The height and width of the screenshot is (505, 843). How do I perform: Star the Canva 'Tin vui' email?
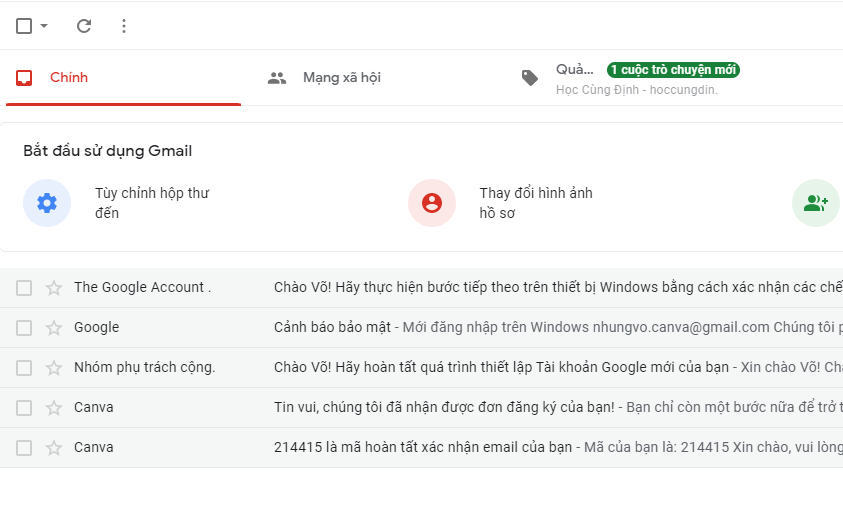[x=54, y=408]
